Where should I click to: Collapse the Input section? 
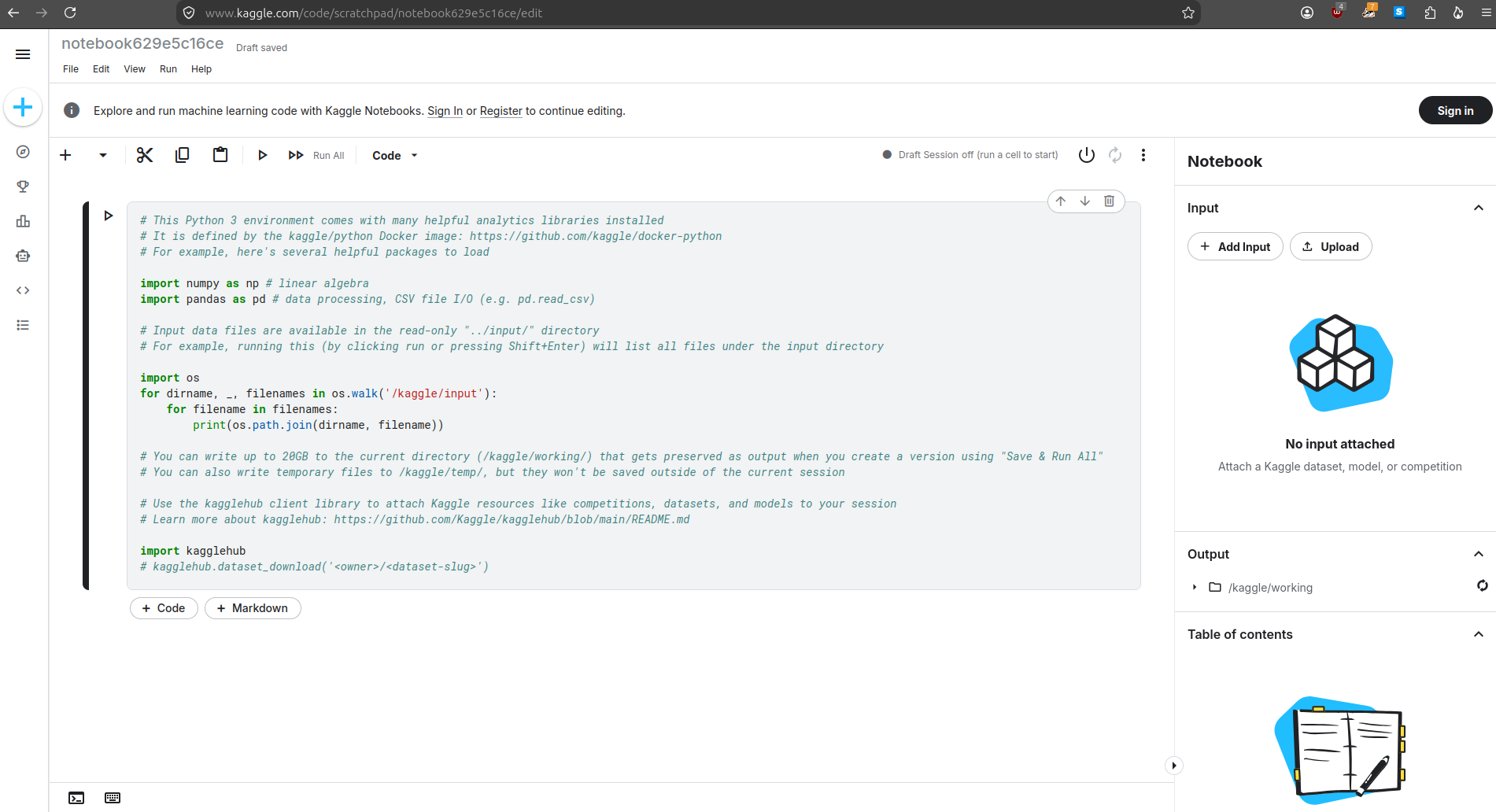[1479, 208]
